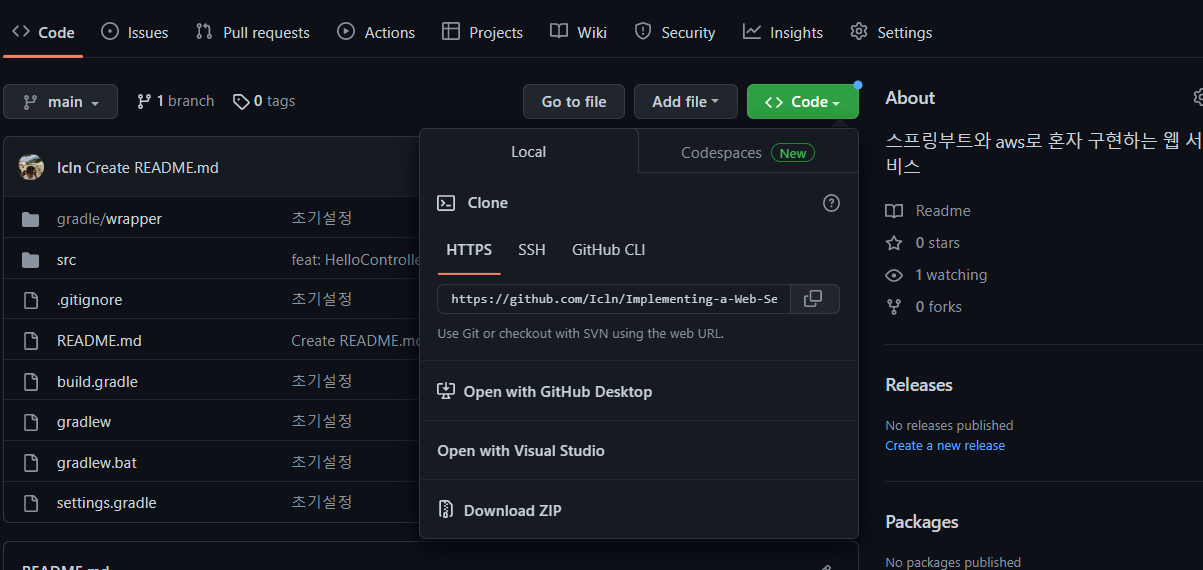Viewport: 1203px width, 570px height.
Task: Click Download ZIP
Action: pyautogui.click(x=500, y=511)
